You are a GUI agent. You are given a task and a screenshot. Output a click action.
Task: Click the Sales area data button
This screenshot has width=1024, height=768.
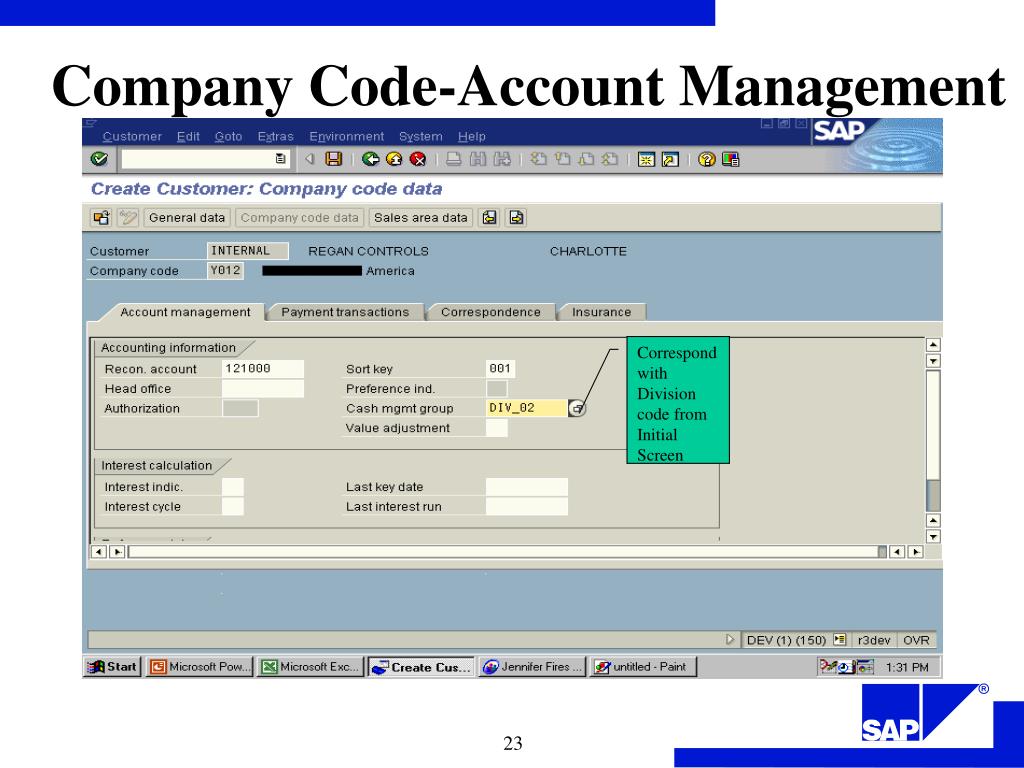(421, 217)
